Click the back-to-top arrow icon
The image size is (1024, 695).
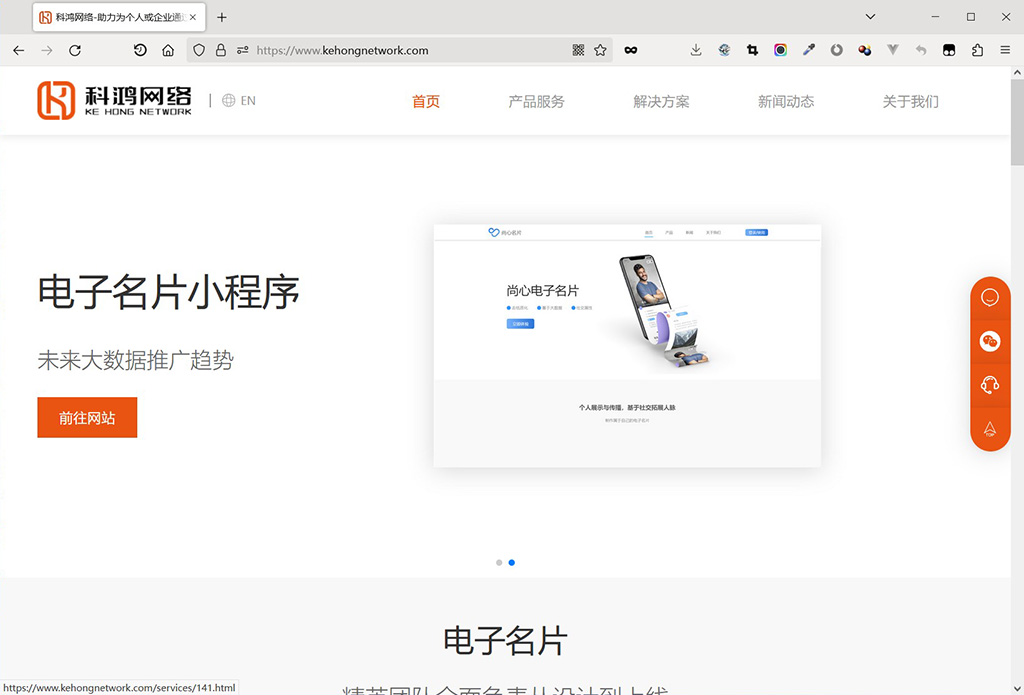990,428
